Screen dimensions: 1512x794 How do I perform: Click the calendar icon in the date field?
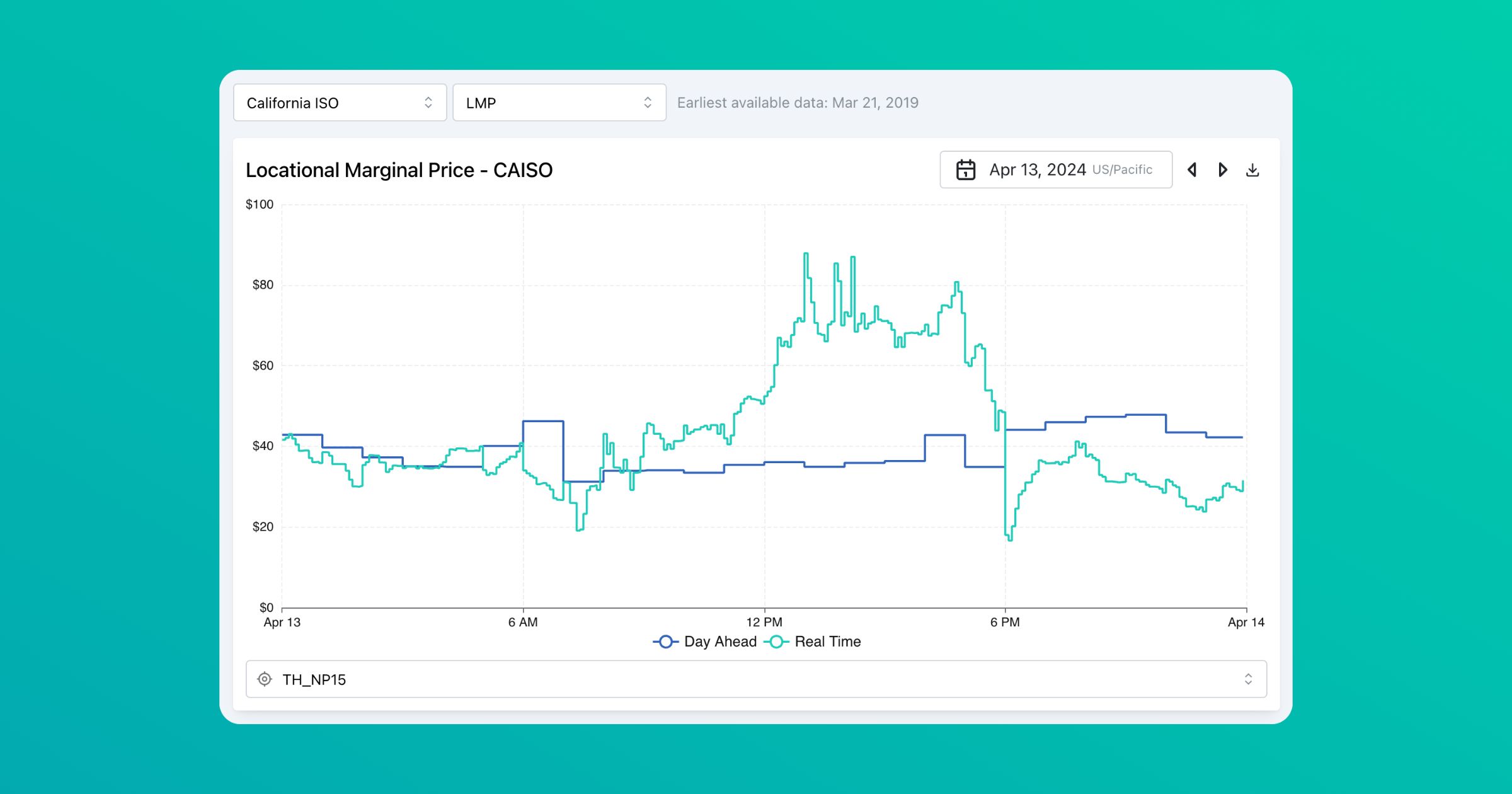click(965, 169)
